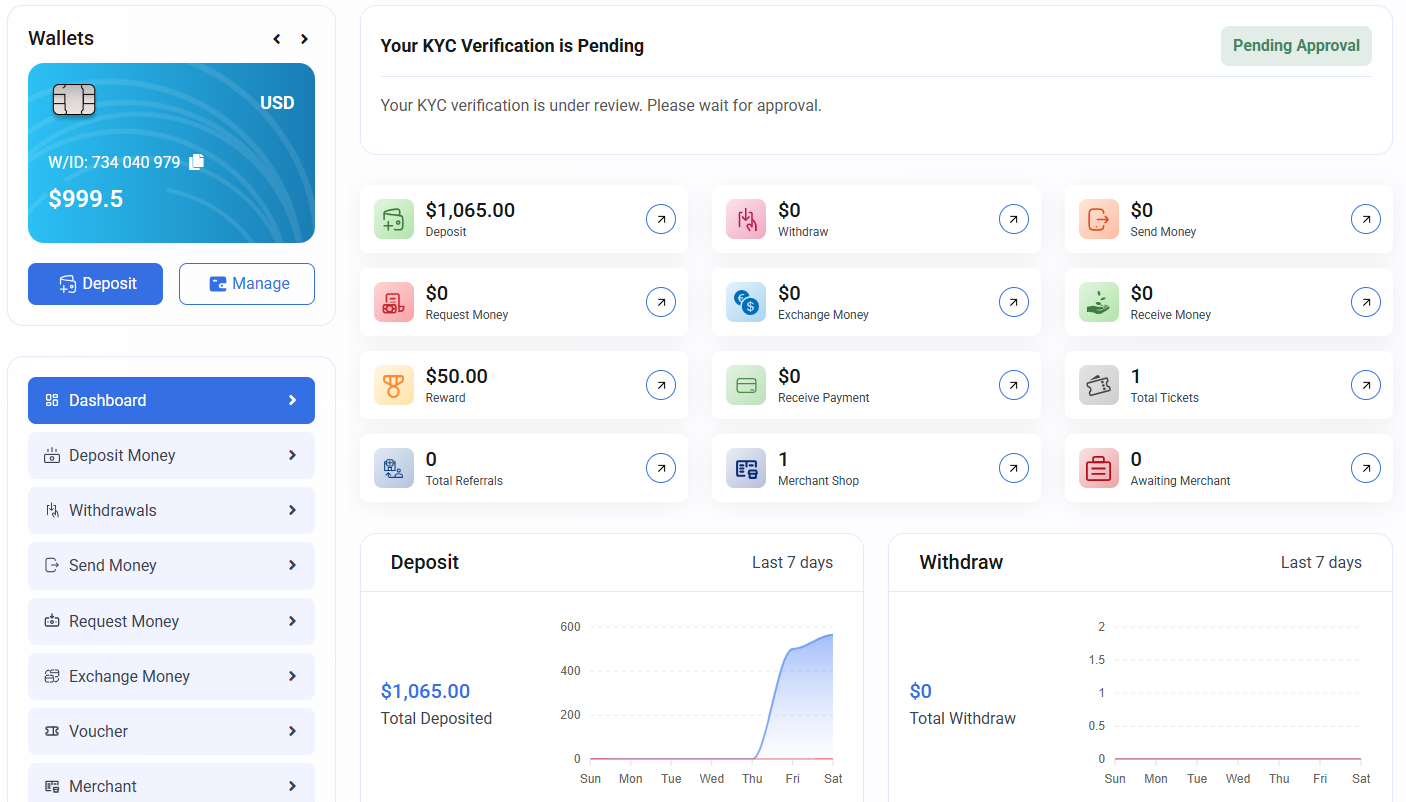Image resolution: width=1406 pixels, height=802 pixels.
Task: Open the Manage wallet button
Action: click(x=247, y=284)
